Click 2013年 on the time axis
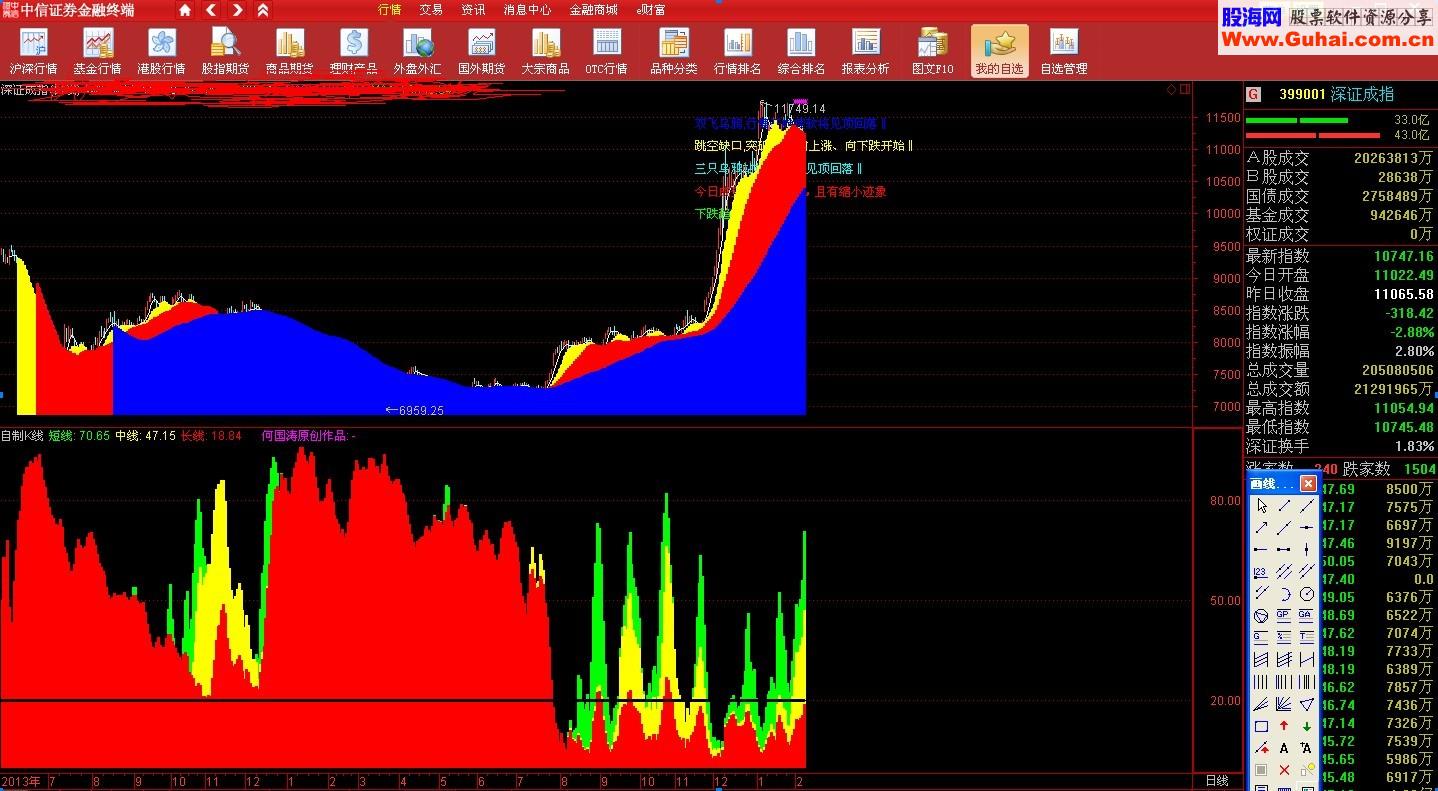Image resolution: width=1438 pixels, height=791 pixels. [21, 780]
